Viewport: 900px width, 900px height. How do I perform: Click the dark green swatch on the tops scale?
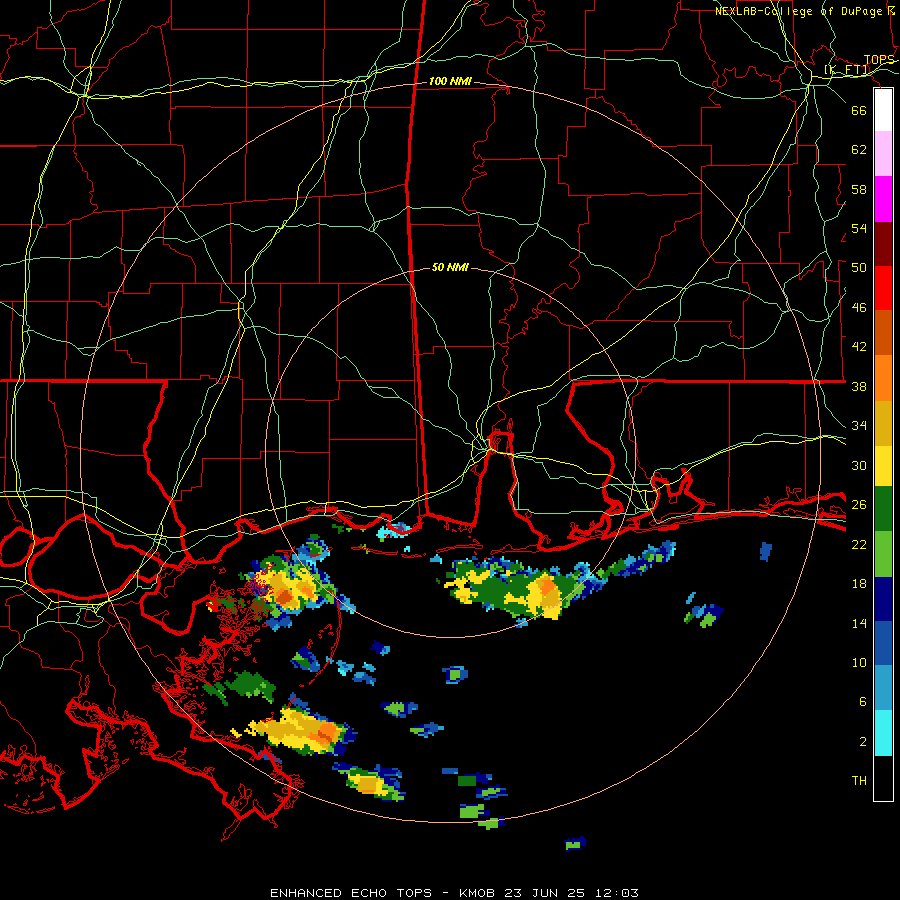coord(883,509)
